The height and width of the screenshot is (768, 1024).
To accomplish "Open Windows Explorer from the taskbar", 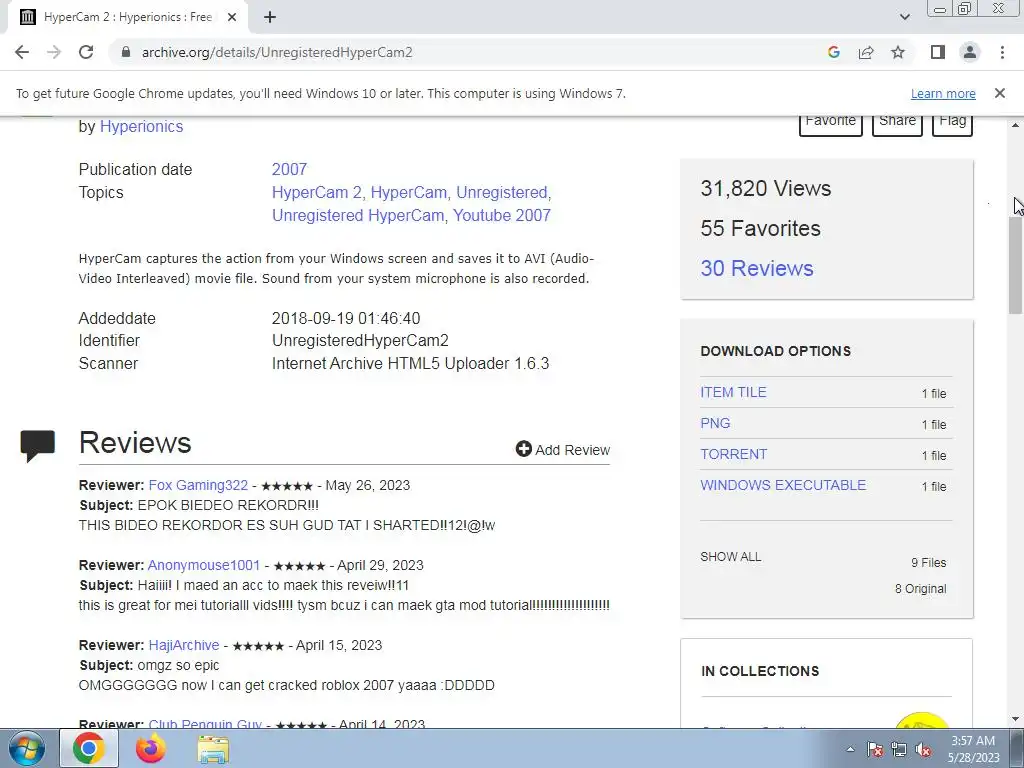I will (x=213, y=748).
